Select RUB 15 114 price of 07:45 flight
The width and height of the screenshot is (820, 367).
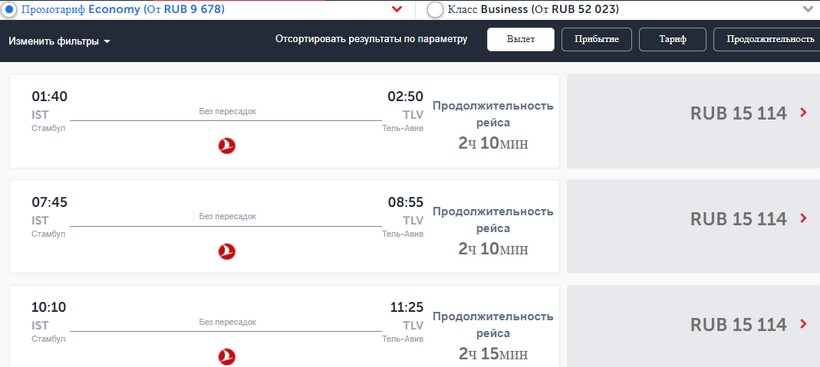[x=738, y=219]
